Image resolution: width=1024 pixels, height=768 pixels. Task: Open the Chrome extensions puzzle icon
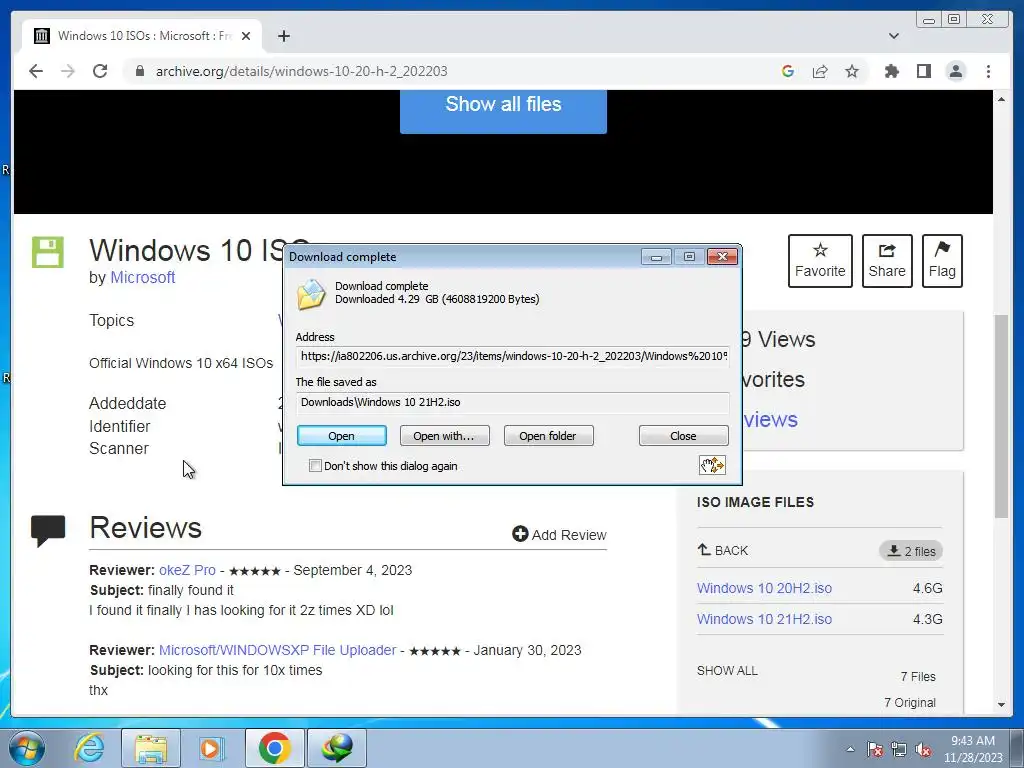(891, 71)
